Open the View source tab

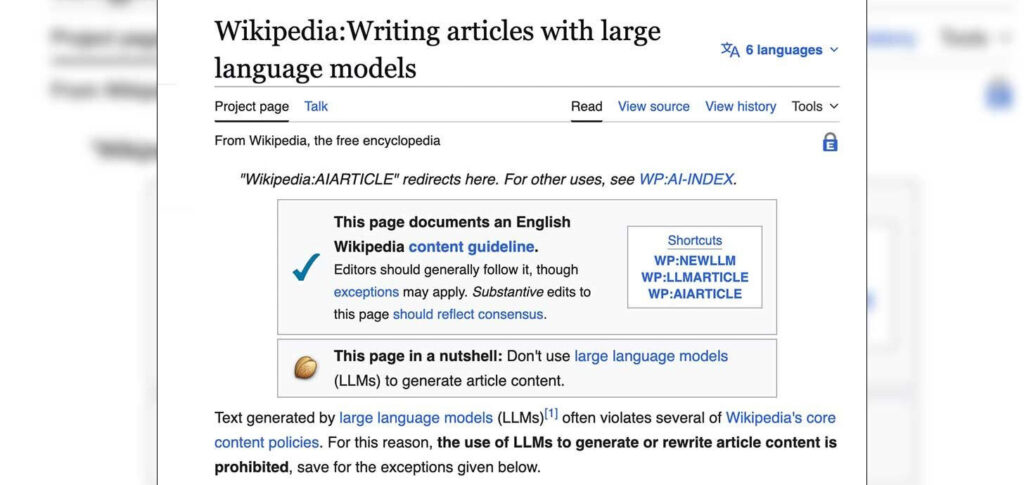point(654,106)
